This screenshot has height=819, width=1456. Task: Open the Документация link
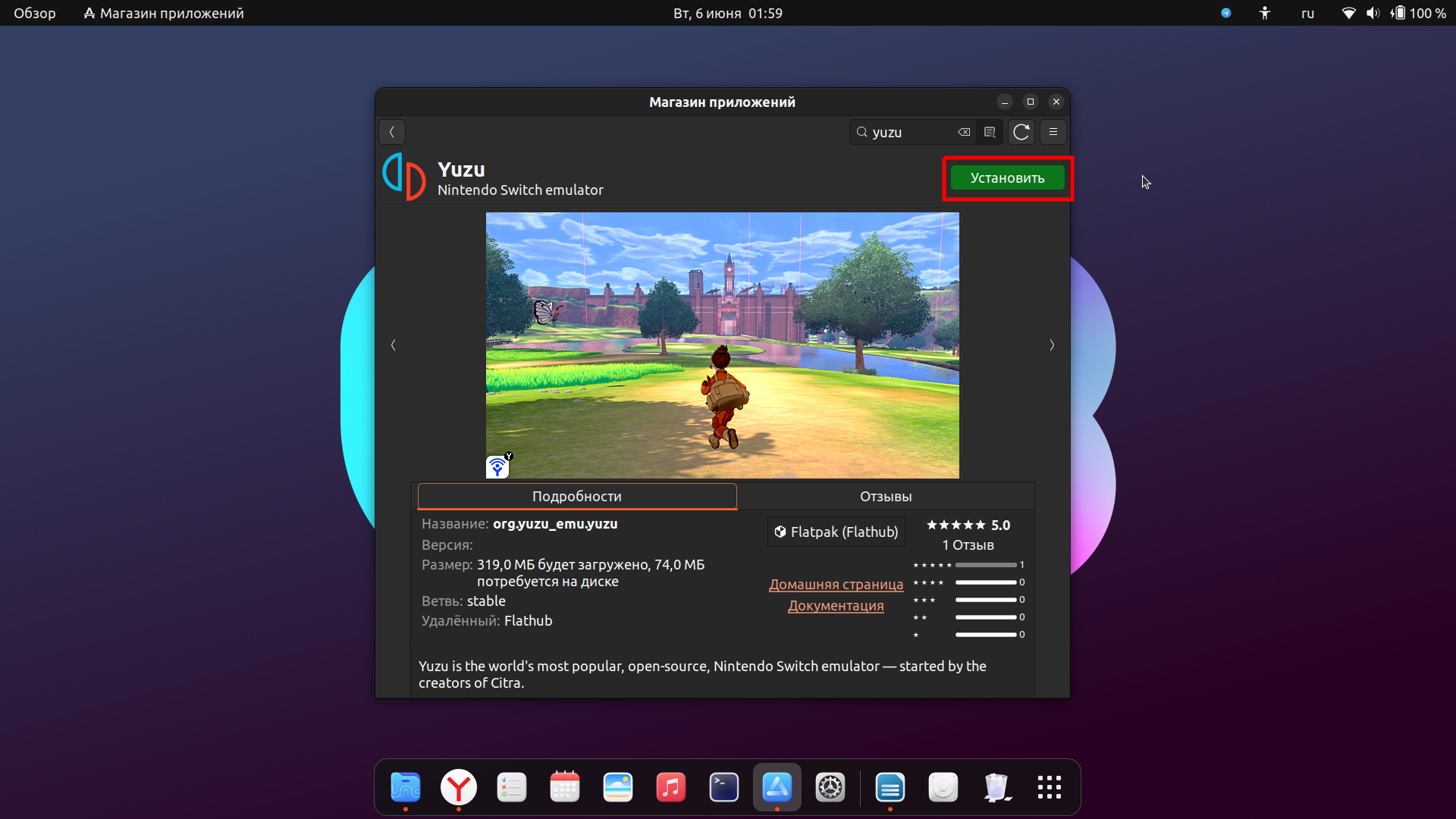[836, 606]
